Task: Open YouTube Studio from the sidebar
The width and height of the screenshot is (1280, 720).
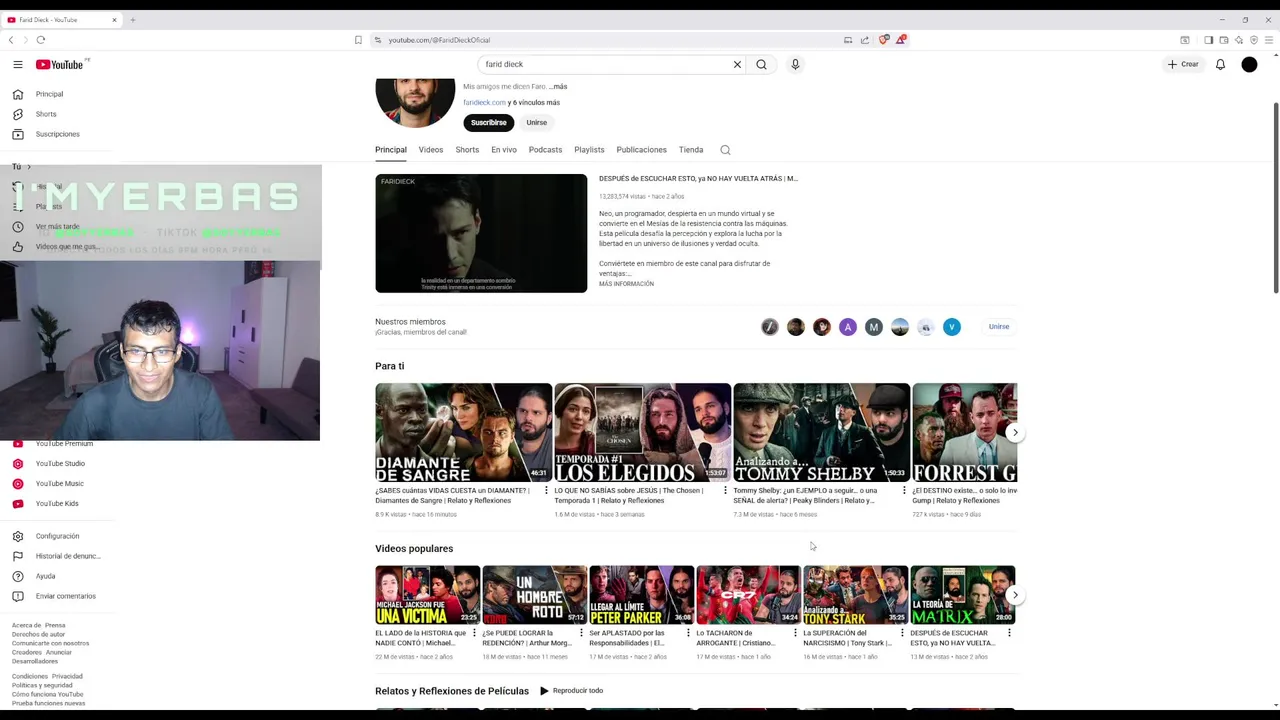Action: (x=60, y=464)
